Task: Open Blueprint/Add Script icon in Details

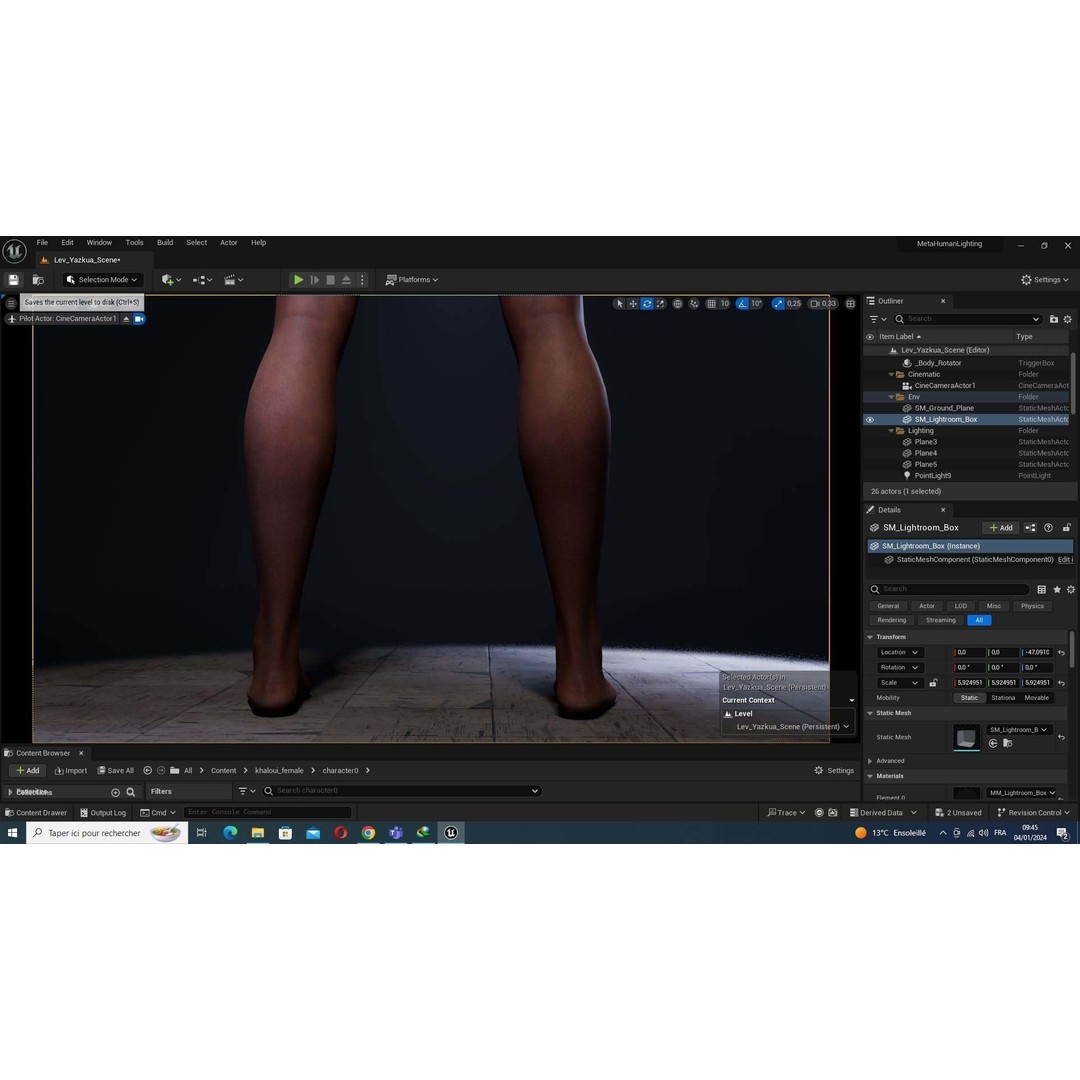Action: point(1030,528)
